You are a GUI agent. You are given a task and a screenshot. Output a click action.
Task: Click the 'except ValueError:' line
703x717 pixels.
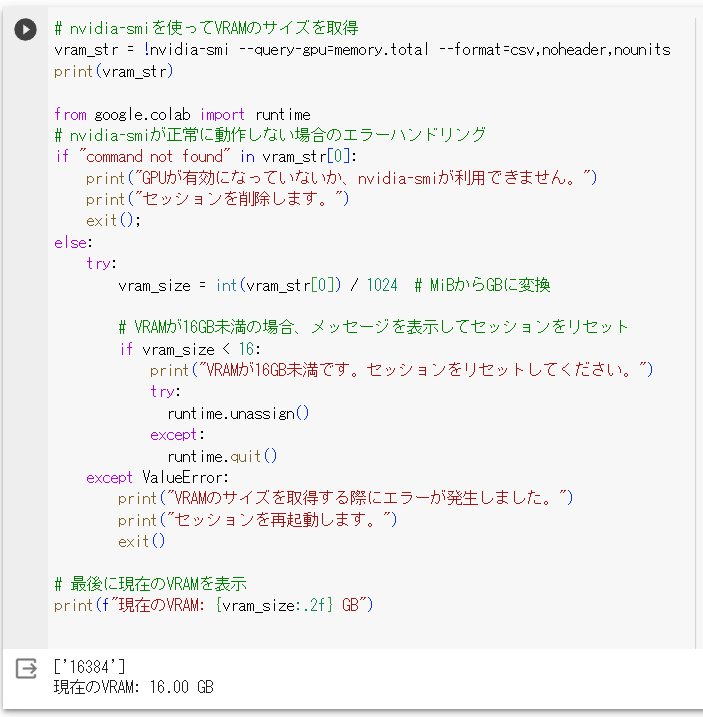(x=158, y=478)
